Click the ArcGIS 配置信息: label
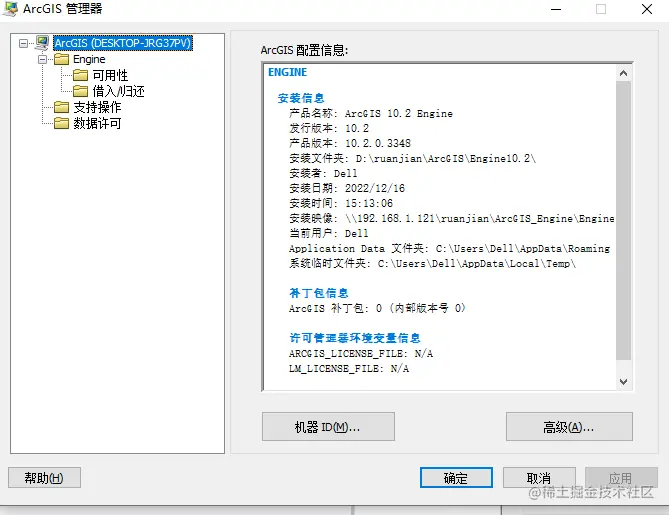The height and width of the screenshot is (515, 669). pyautogui.click(x=304, y=50)
